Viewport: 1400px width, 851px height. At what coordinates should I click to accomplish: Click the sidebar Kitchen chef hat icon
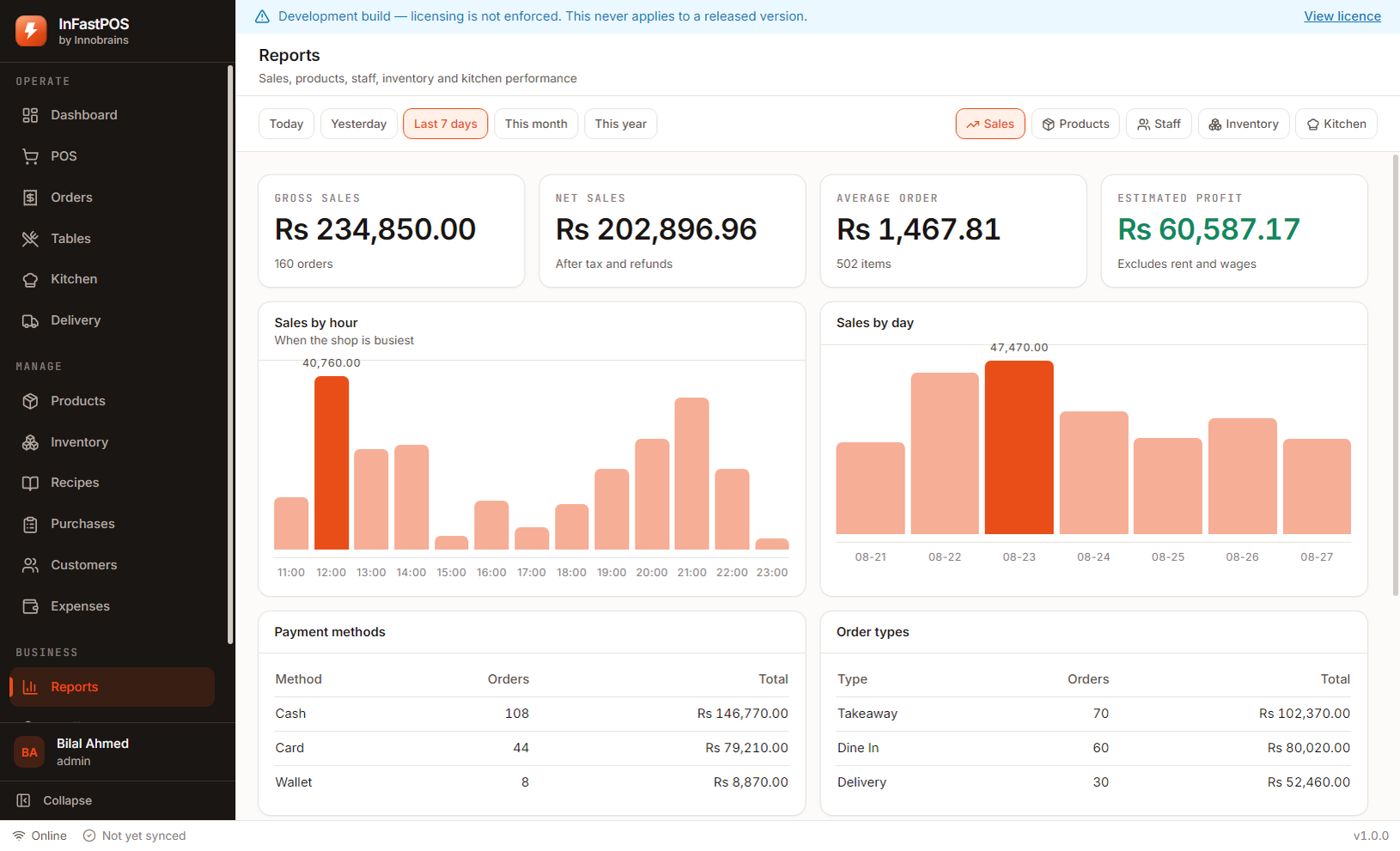[x=30, y=279]
